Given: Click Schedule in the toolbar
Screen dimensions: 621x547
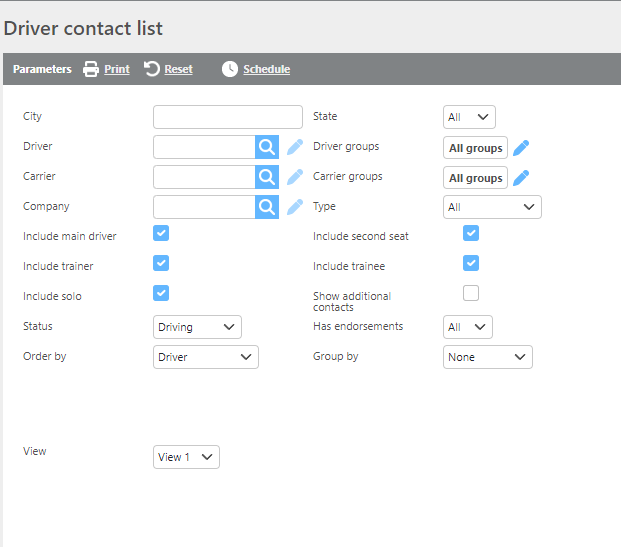Looking at the screenshot, I should click(256, 69).
